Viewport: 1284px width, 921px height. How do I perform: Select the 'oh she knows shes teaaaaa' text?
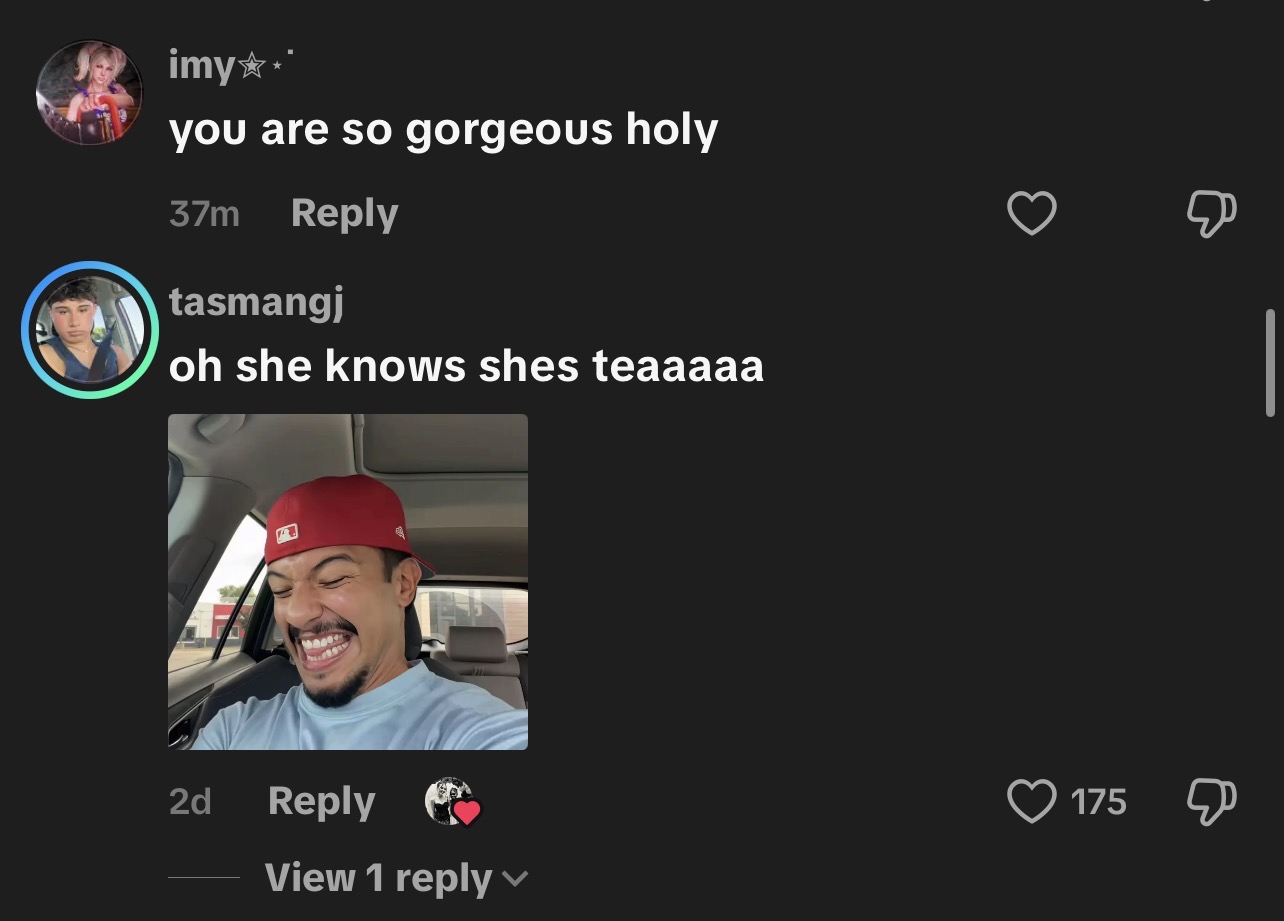click(x=466, y=366)
